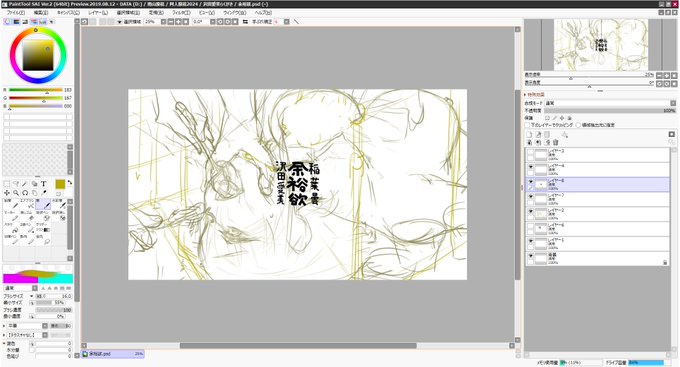Open the Edit menu
This screenshot has width=680, height=367.
[41, 13]
